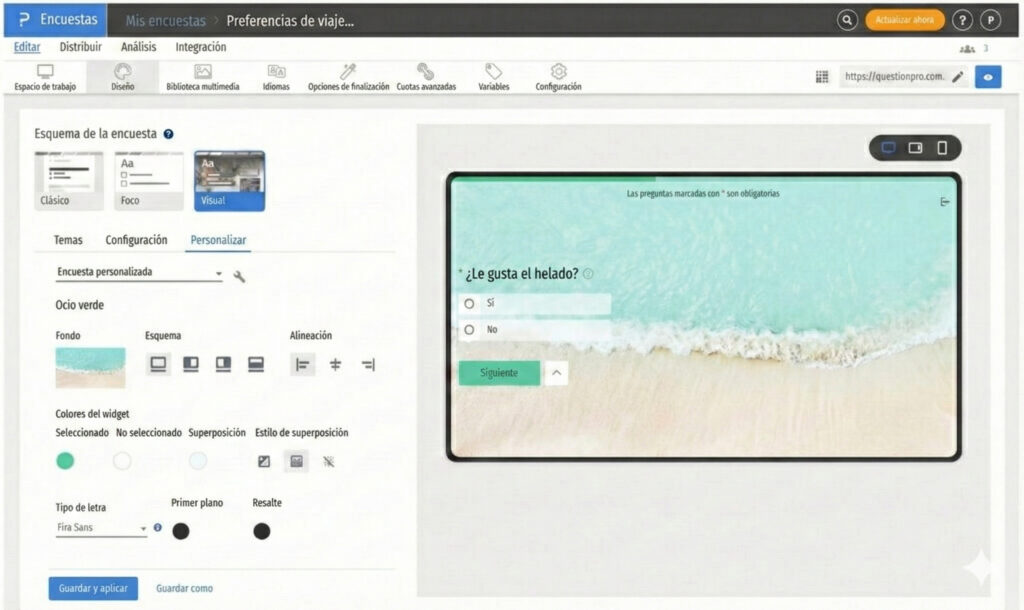
Task: Open the survey preview with the eye icon
Action: [x=988, y=76]
